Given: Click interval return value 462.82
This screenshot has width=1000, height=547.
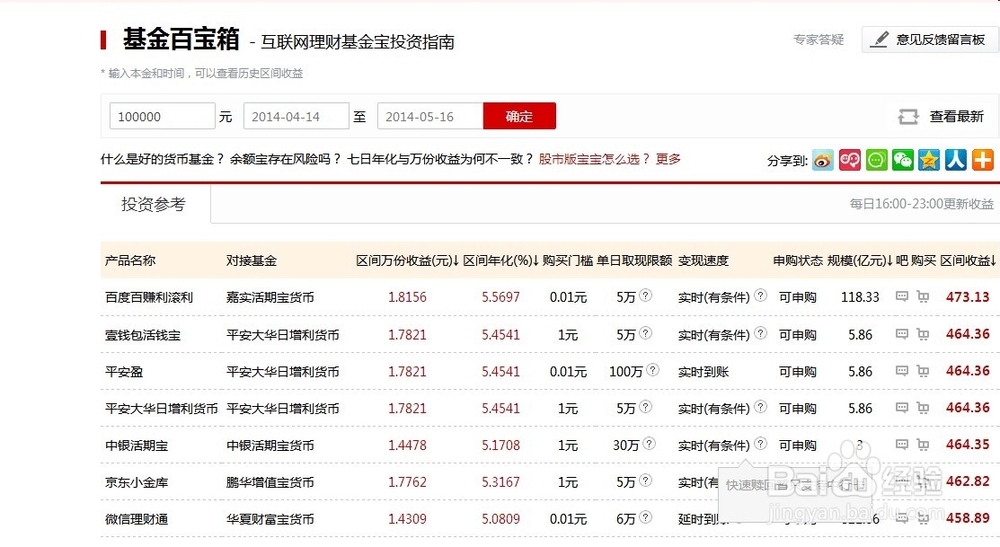Looking at the screenshot, I should tap(967, 481).
